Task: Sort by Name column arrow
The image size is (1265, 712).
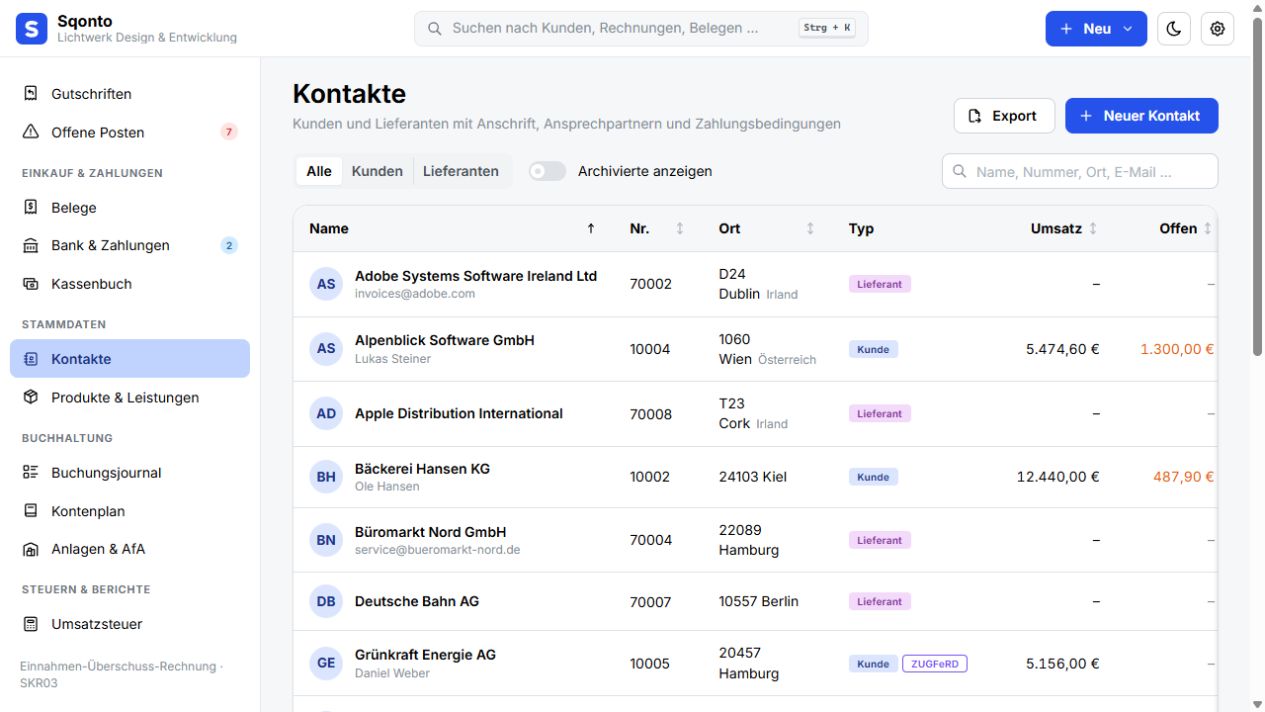Action: tap(591, 228)
